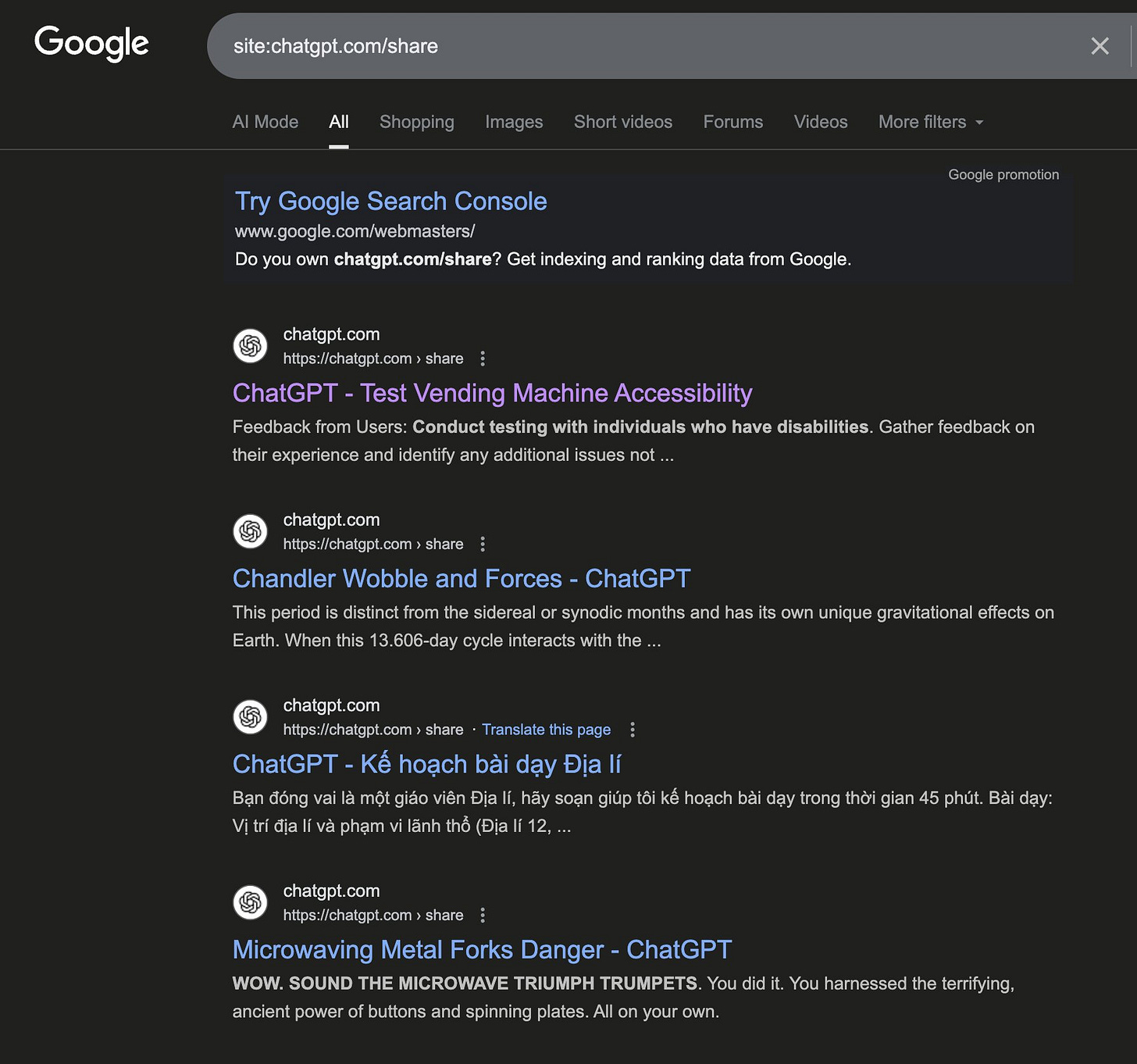Switch to Short videos tab
The width and height of the screenshot is (1137, 1064).
[x=623, y=122]
